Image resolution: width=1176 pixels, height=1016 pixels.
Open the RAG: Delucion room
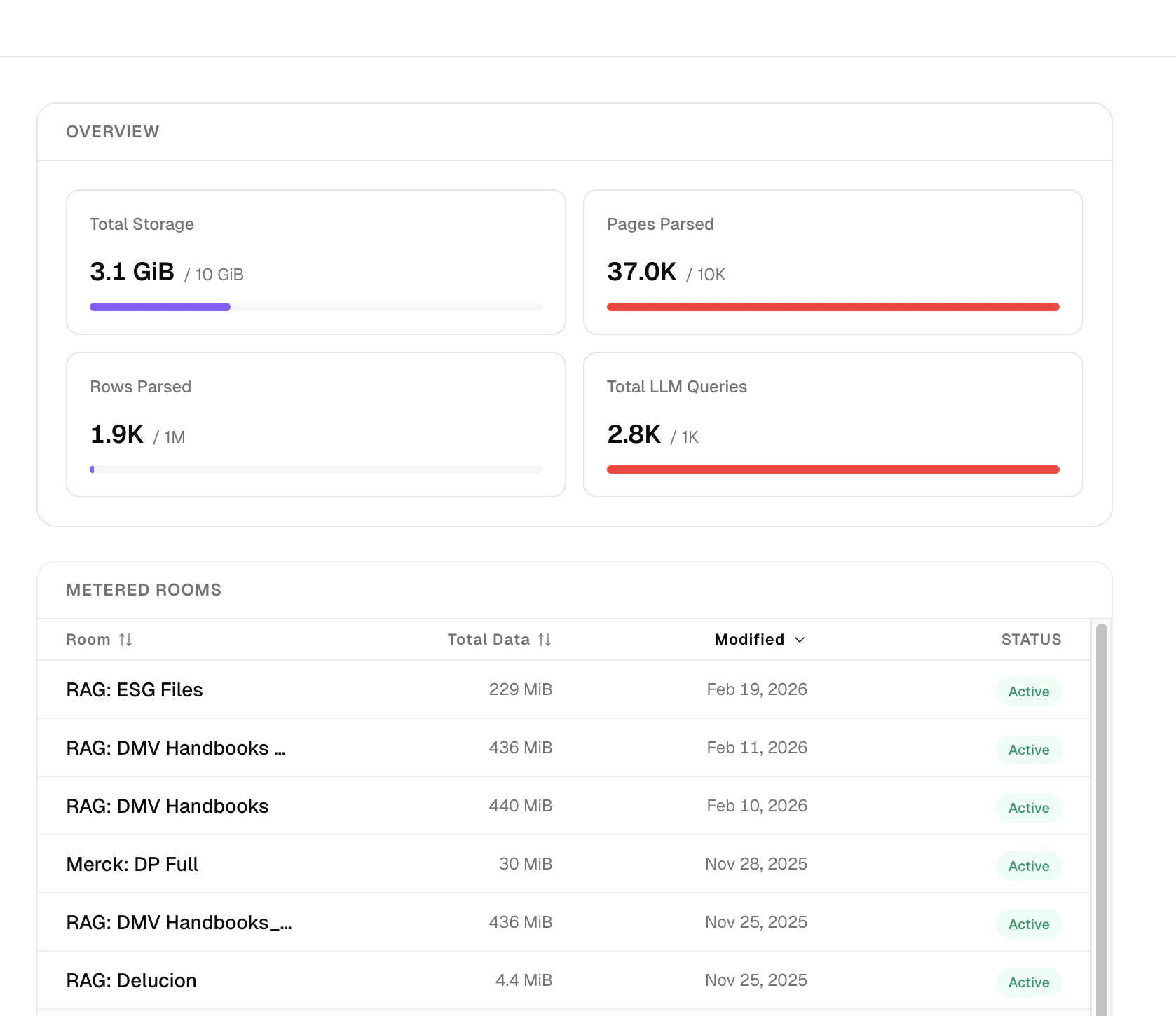click(x=131, y=980)
